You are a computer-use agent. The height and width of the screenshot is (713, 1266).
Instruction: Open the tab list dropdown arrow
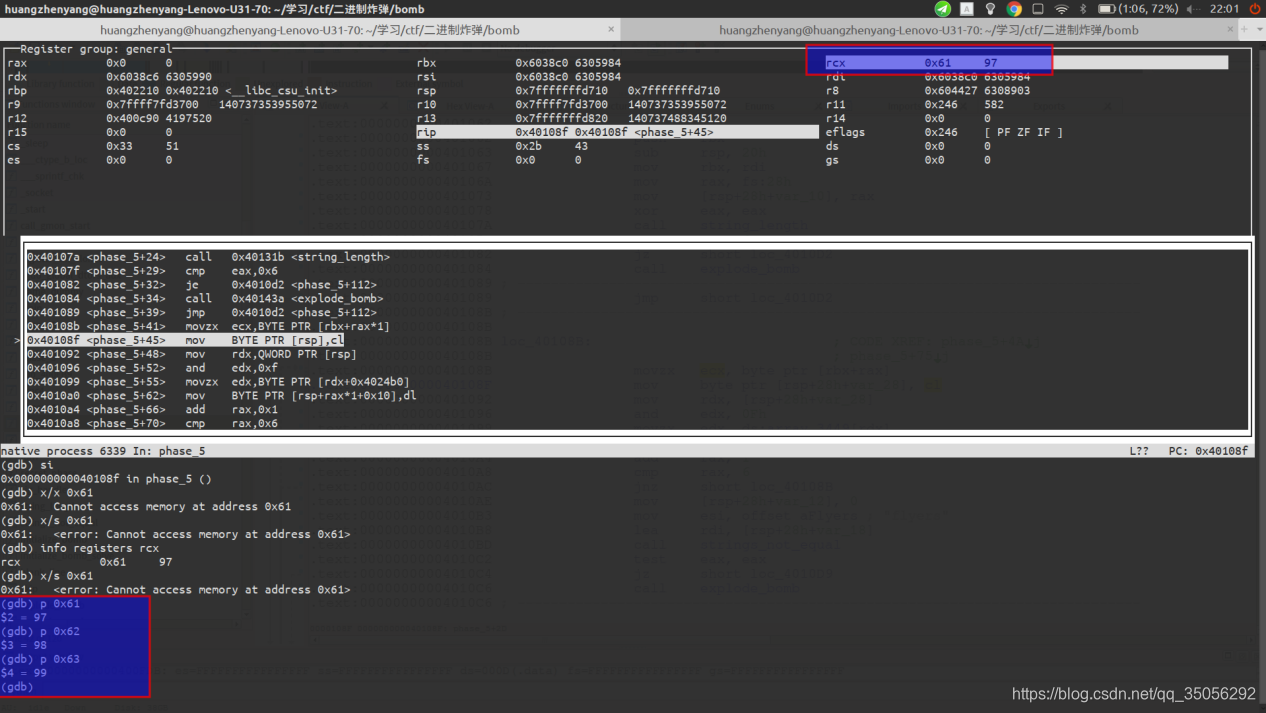tap(1259, 29)
